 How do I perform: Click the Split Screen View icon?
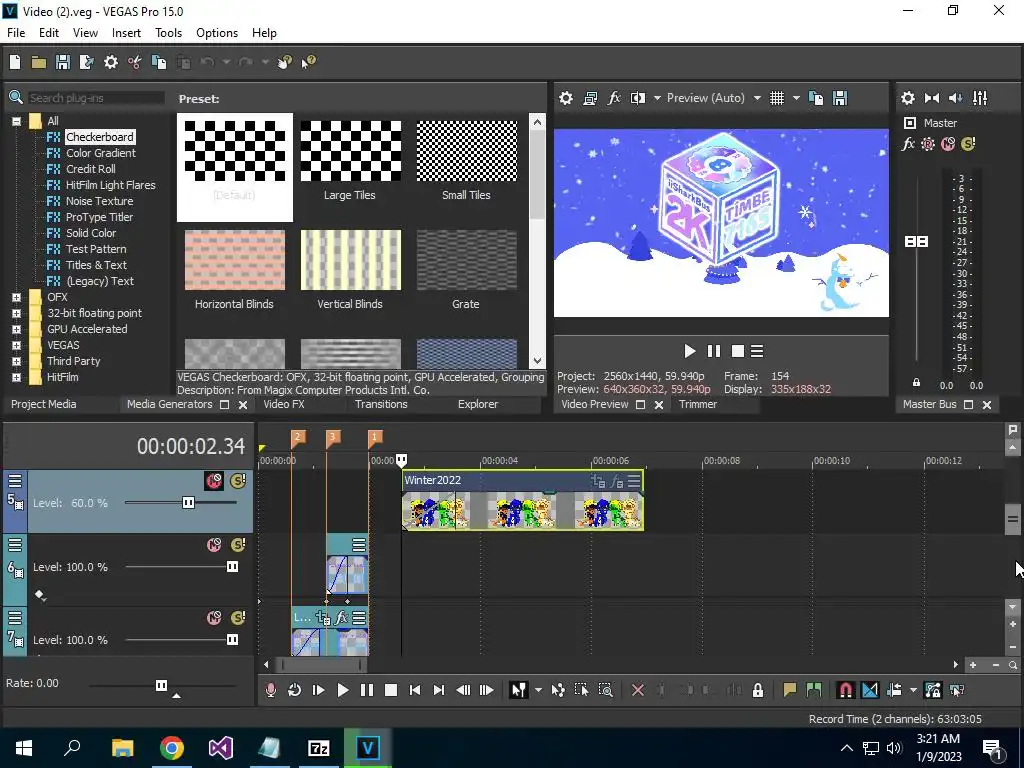[x=638, y=98]
